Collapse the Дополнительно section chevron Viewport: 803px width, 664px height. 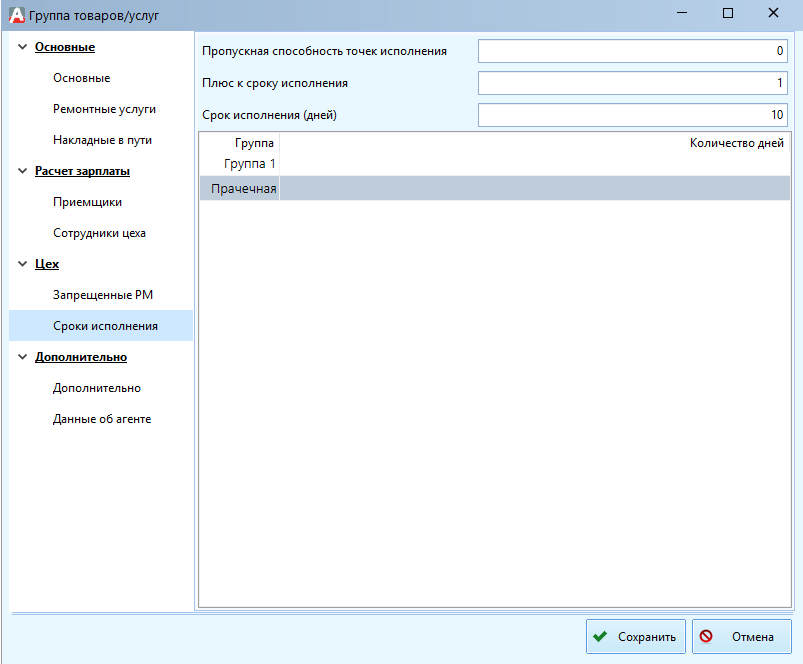coord(22,357)
